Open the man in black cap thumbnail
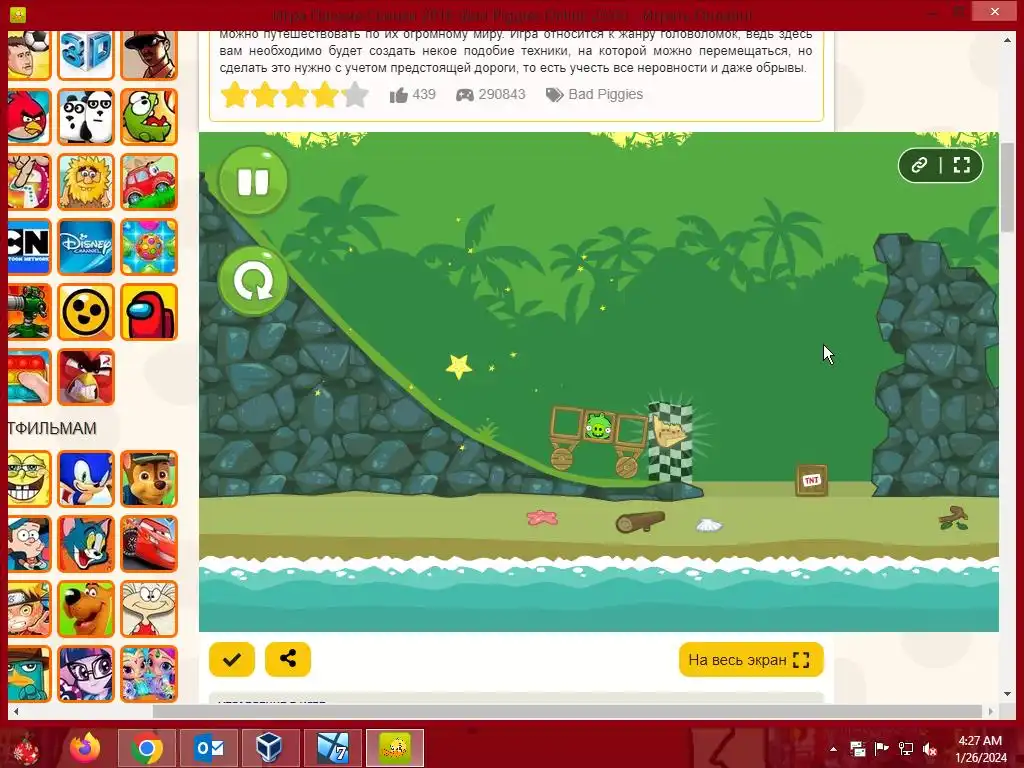Screen dimensions: 1024x768 149,54
